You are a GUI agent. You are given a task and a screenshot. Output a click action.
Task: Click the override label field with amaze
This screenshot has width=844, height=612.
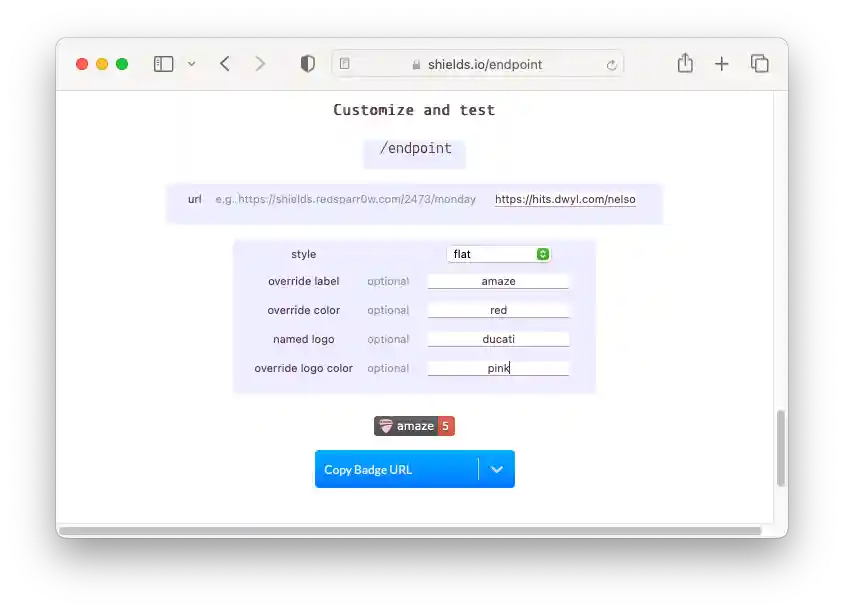click(x=498, y=281)
